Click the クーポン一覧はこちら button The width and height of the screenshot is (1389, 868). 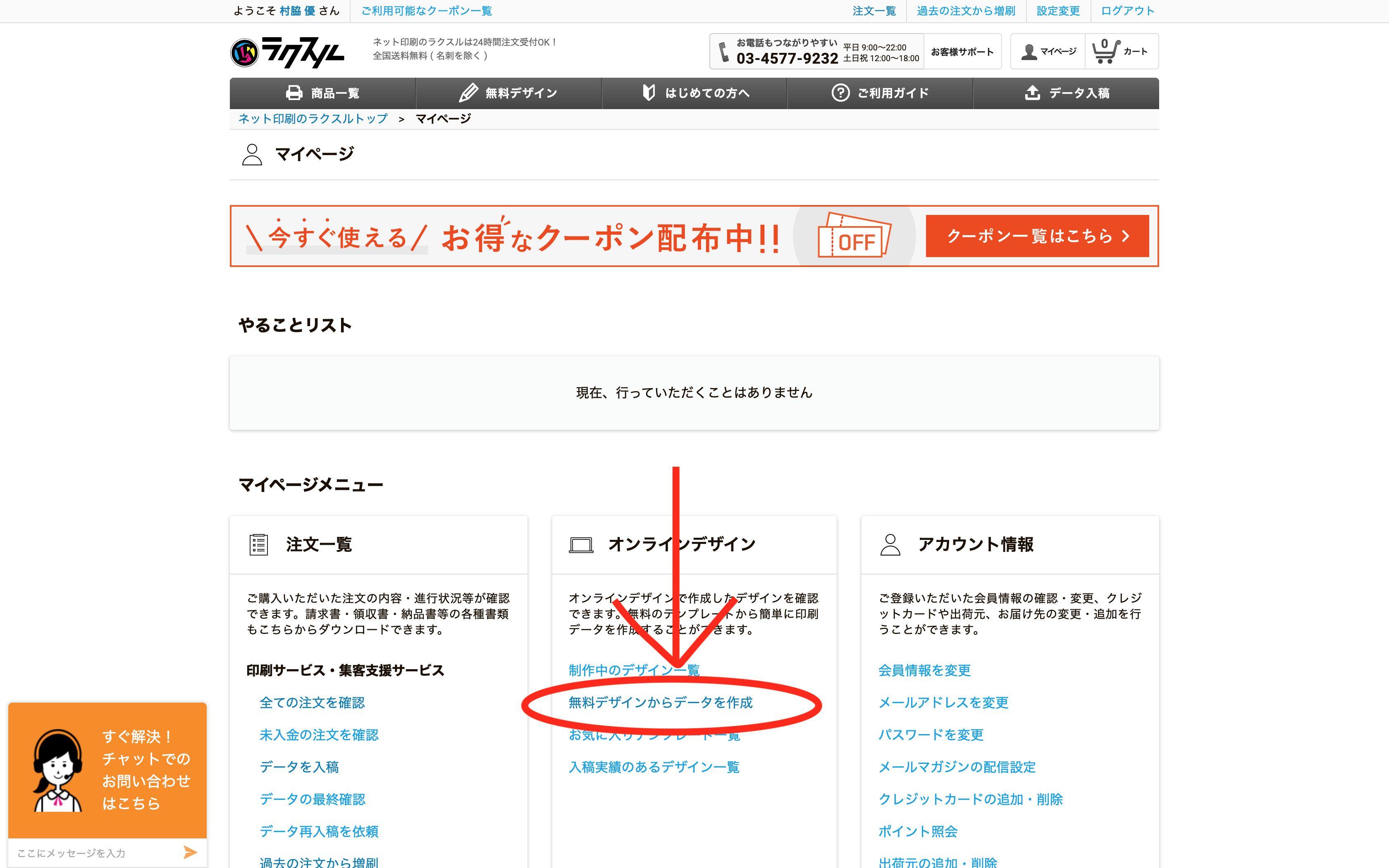click(x=1037, y=236)
